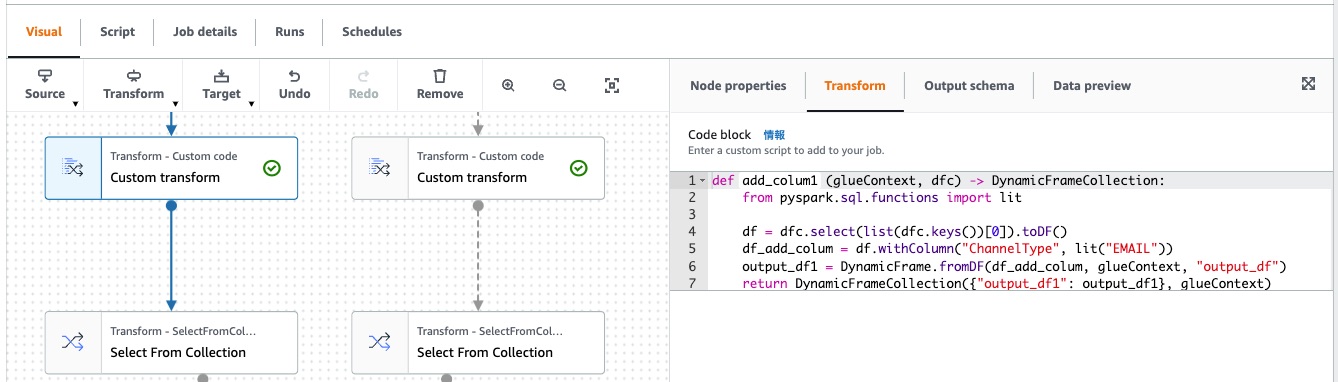Click the Transform toolbar icon

coord(133,76)
